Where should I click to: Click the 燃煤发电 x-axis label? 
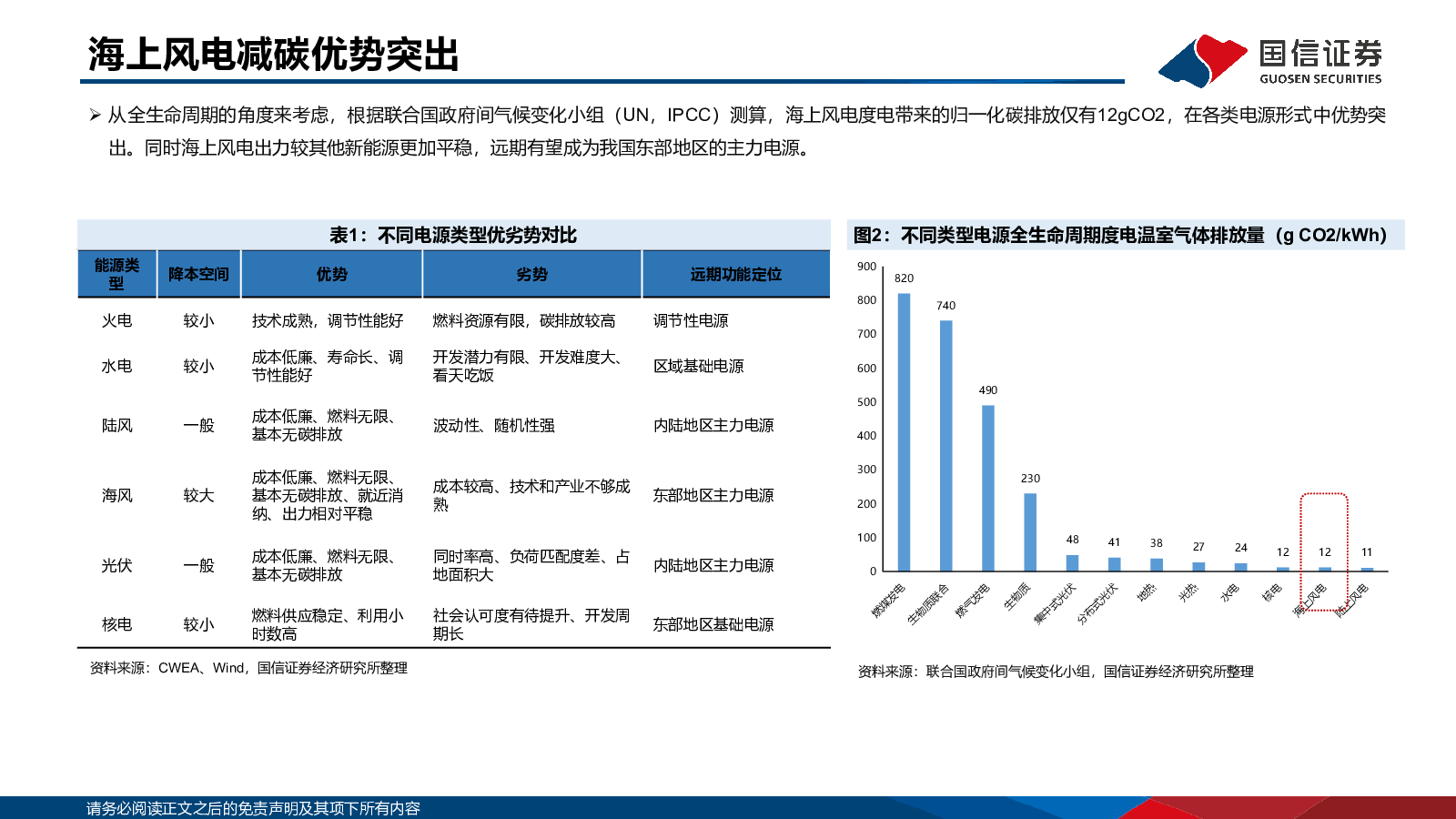[889, 601]
